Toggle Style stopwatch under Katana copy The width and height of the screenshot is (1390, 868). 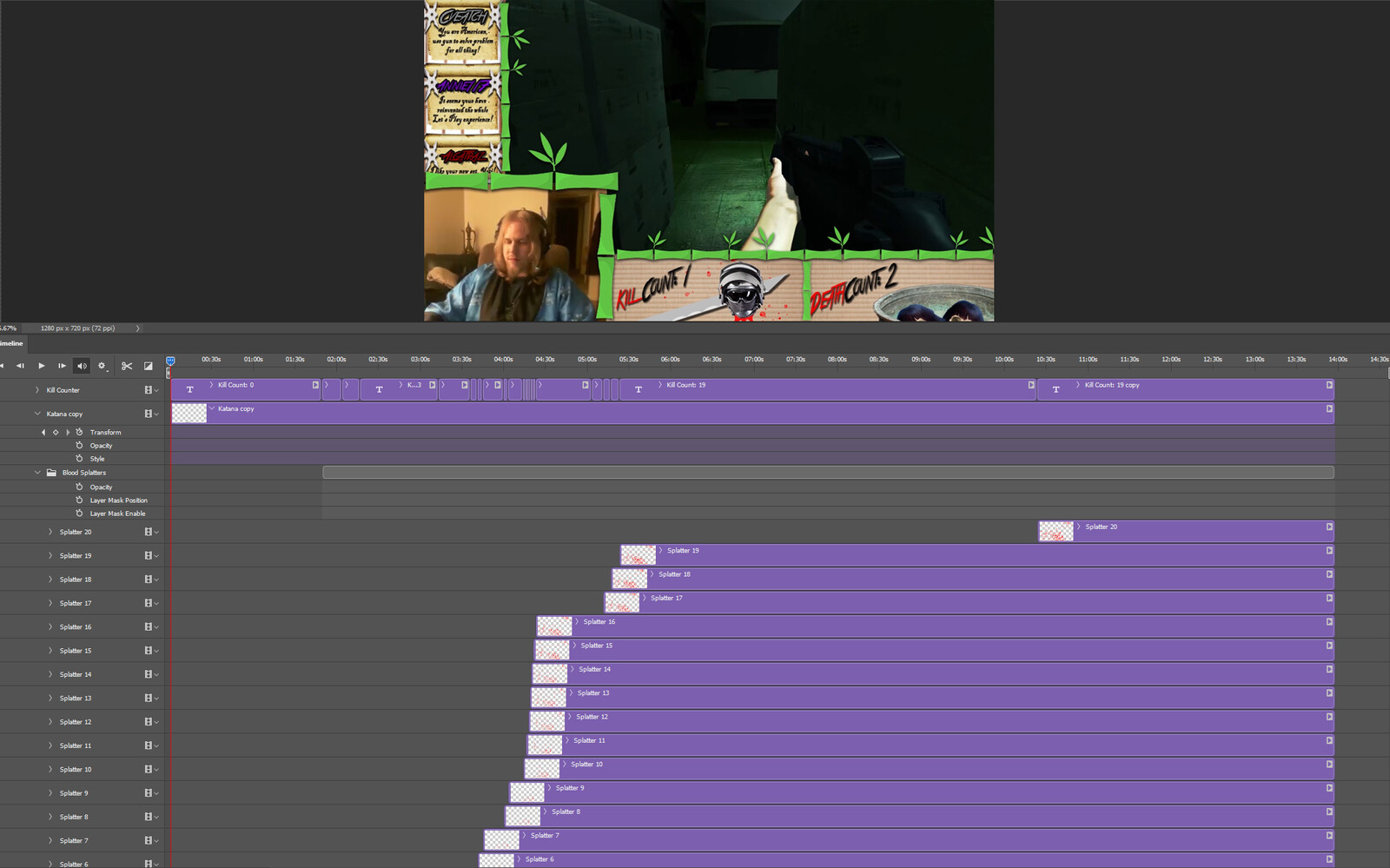pos(79,458)
